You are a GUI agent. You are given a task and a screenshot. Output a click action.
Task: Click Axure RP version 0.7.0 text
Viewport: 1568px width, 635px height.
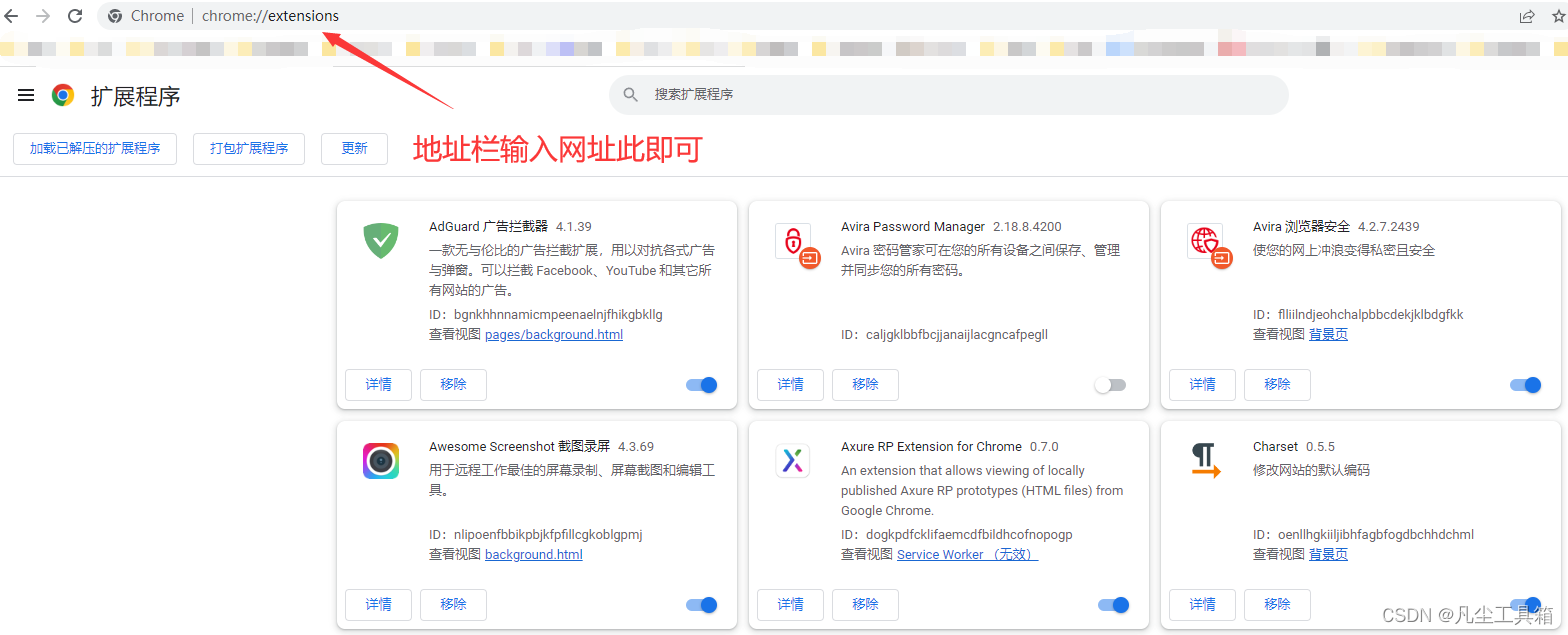(x=1044, y=447)
